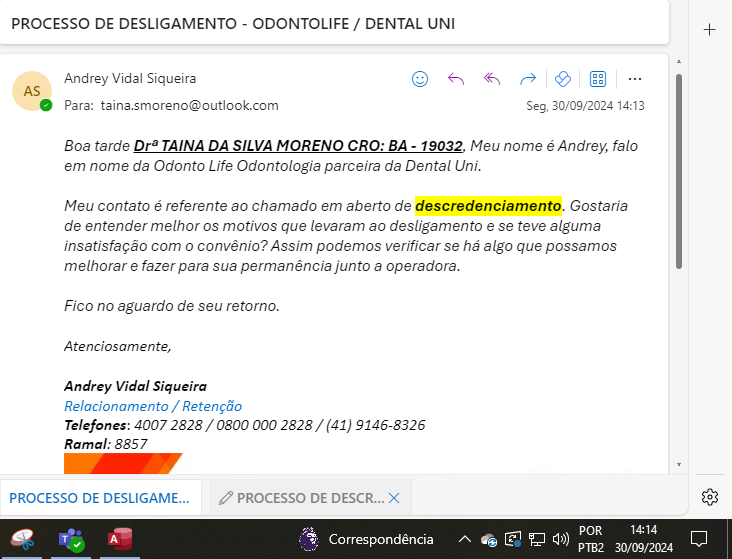
Task: Click the Ramal: 8857 line
Action: [x=106, y=444]
